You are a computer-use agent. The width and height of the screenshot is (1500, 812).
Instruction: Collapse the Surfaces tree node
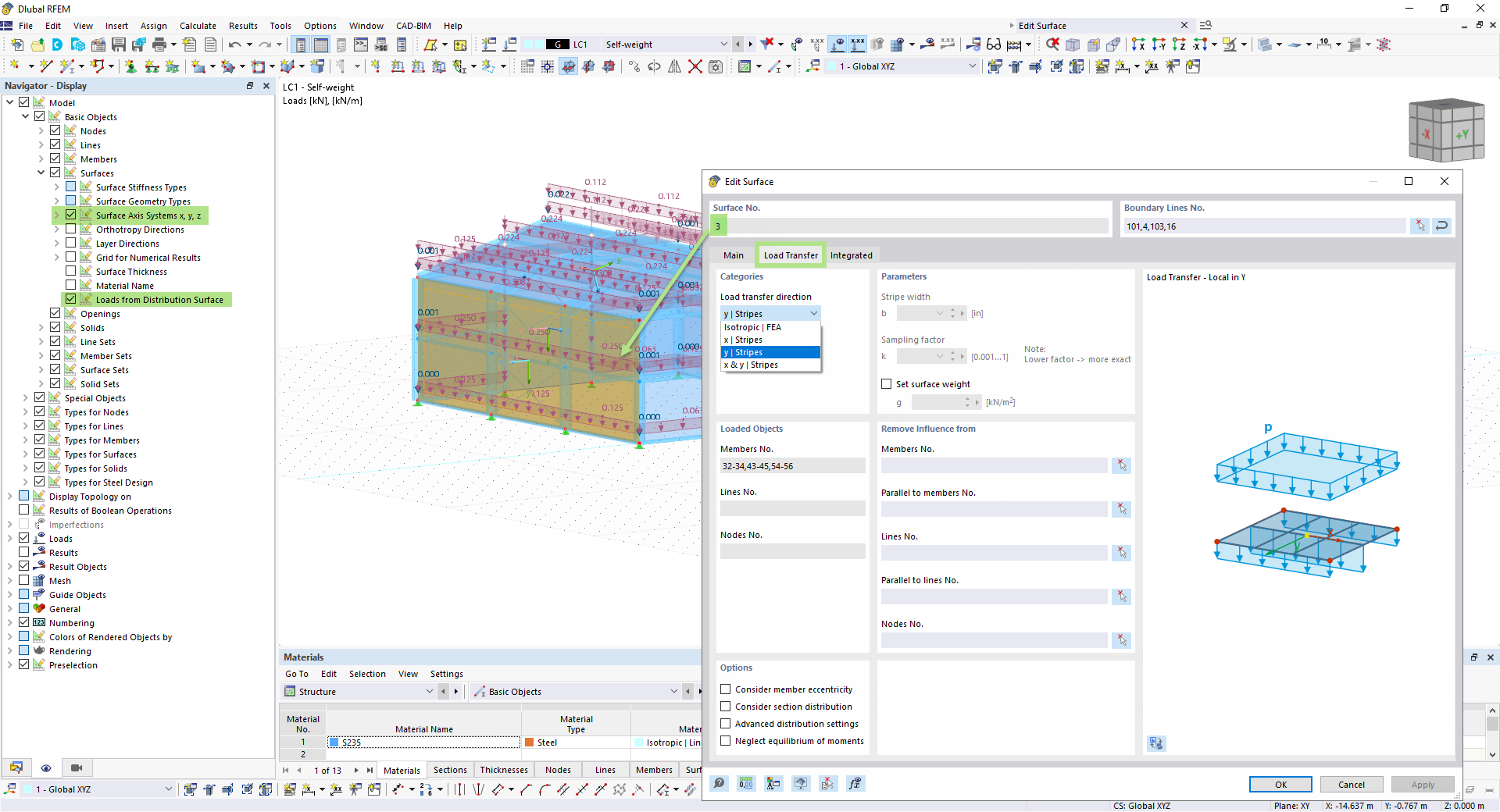41,173
